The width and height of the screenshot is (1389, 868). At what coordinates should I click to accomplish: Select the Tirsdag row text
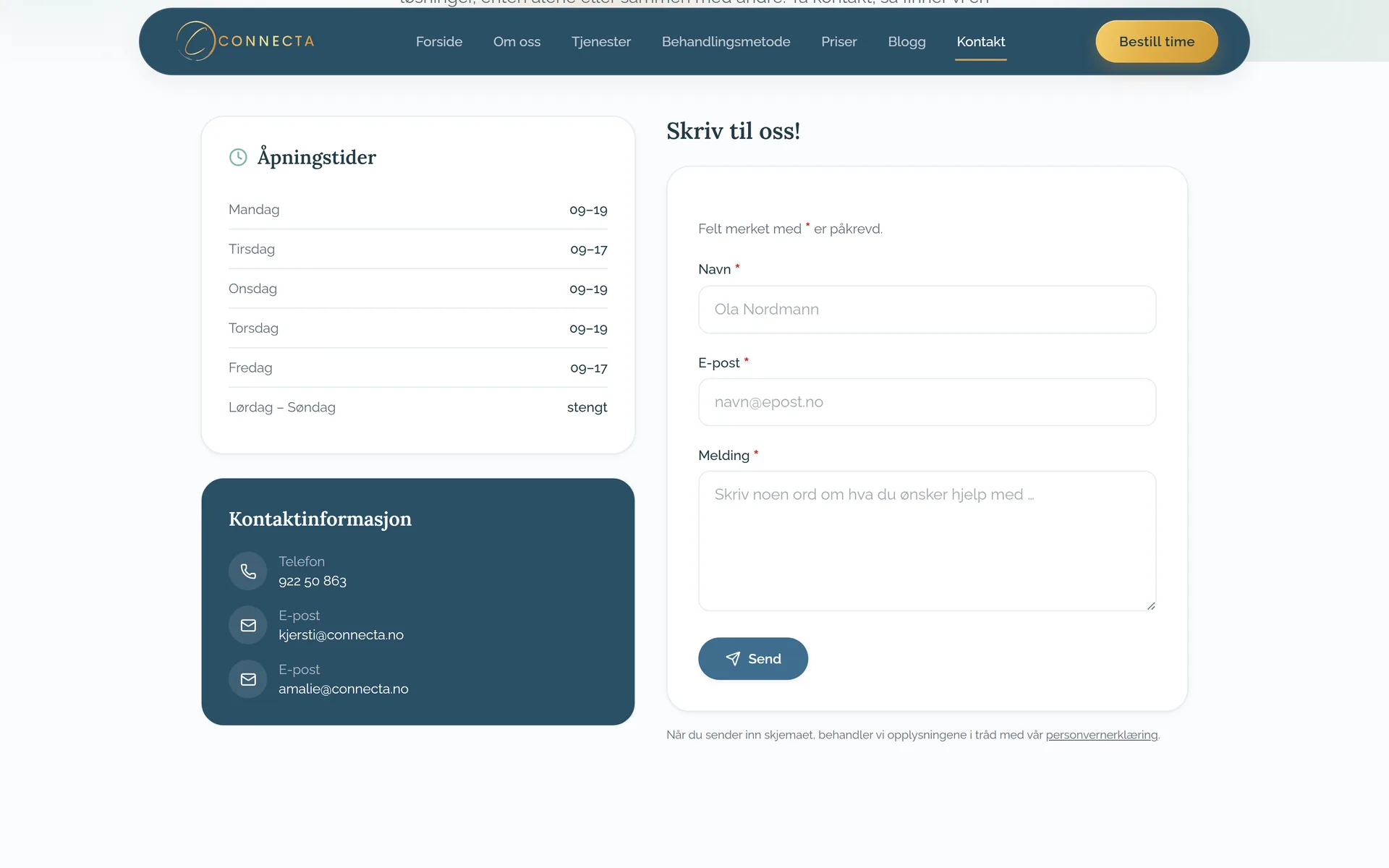tap(252, 249)
